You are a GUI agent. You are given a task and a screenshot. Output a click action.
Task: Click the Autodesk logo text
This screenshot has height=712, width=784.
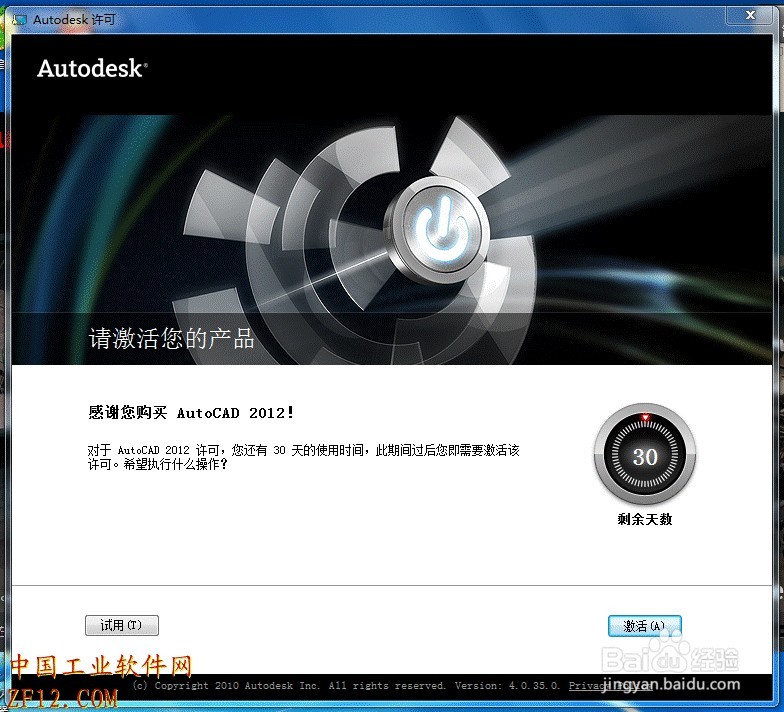pos(92,68)
